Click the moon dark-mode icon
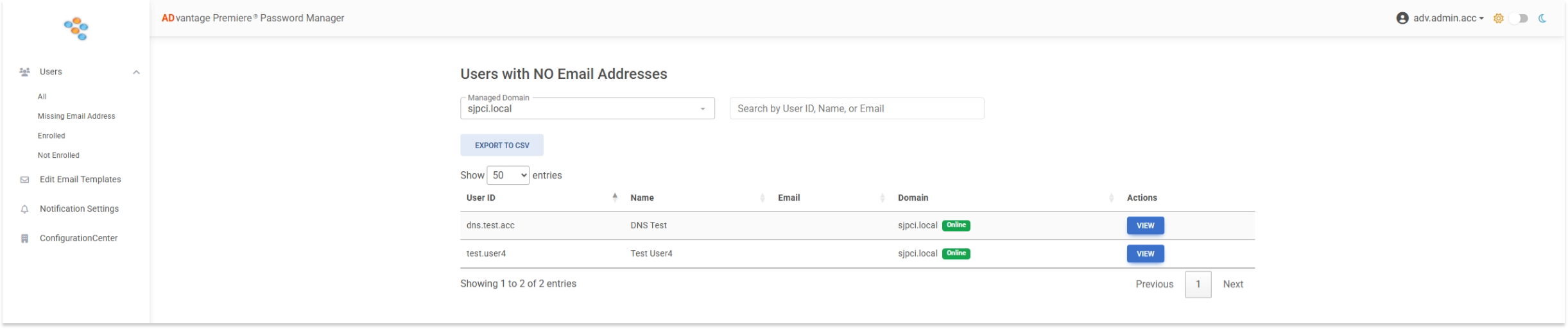1568x329 pixels. coord(1543,19)
